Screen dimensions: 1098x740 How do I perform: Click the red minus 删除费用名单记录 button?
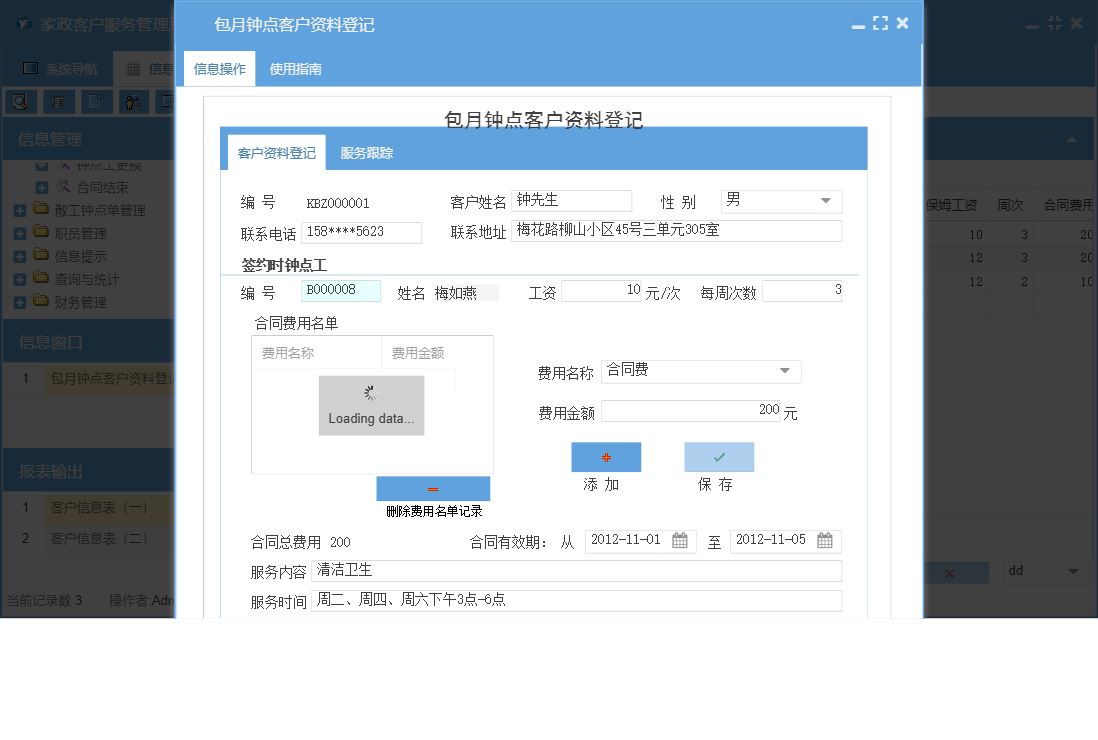point(433,488)
